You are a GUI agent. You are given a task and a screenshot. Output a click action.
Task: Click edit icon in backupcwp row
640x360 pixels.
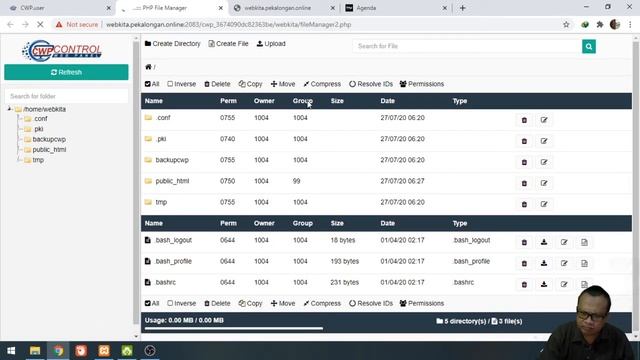click(544, 162)
